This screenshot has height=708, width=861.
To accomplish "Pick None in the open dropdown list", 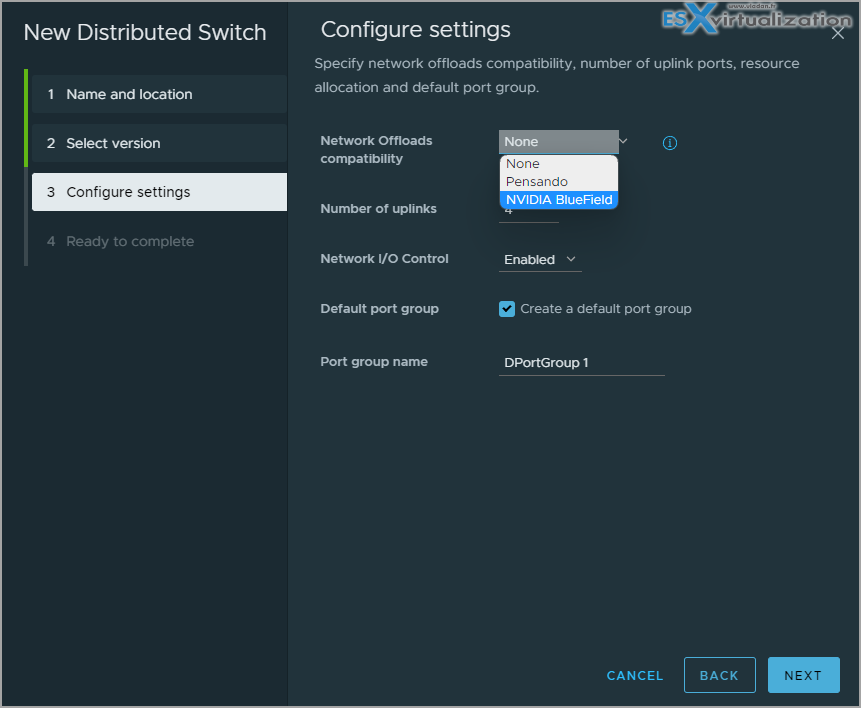I will point(523,164).
